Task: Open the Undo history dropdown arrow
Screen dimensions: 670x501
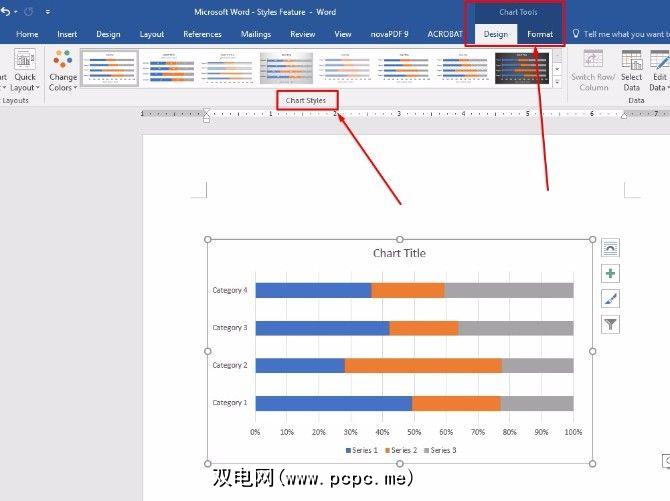Action: click(16, 12)
